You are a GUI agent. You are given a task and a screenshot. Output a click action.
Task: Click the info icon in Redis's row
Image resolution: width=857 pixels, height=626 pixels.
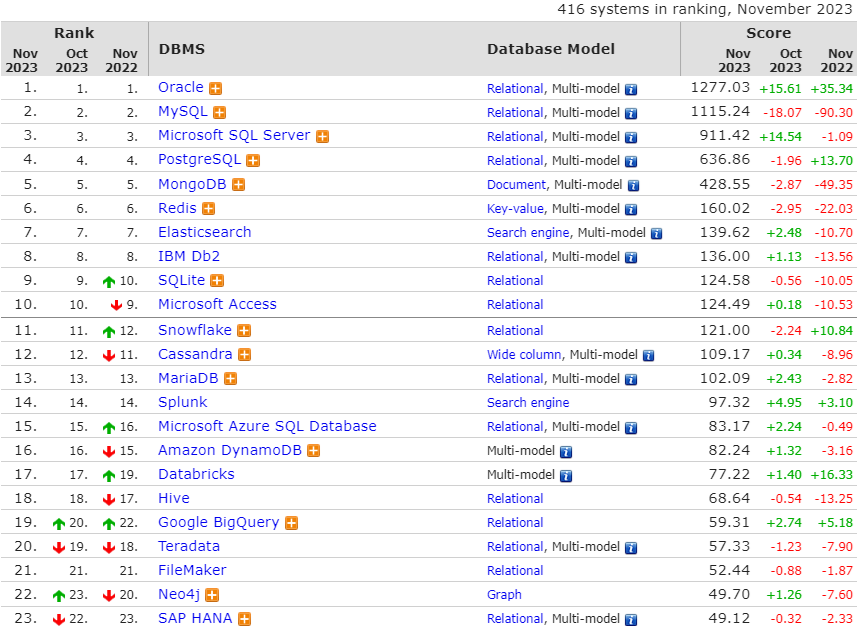tap(631, 210)
